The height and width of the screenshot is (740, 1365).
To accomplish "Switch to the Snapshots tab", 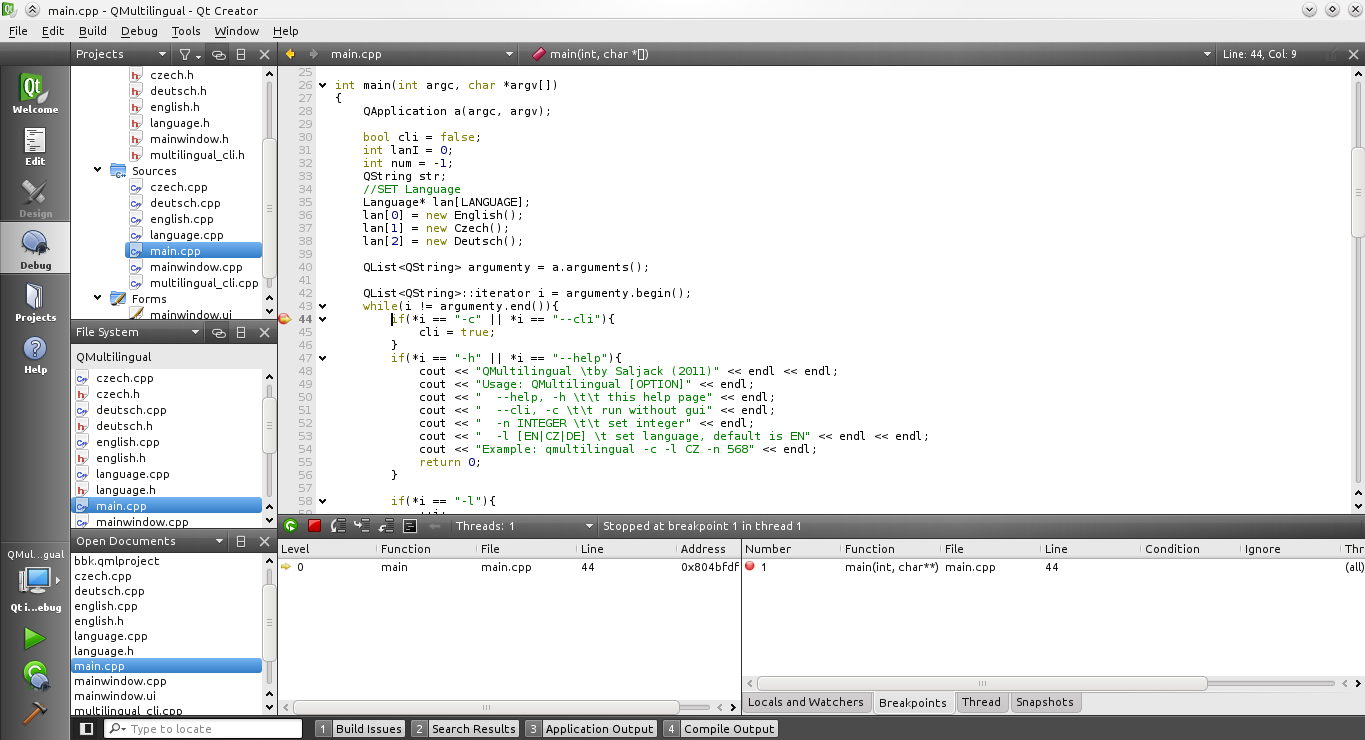I will 1045,702.
